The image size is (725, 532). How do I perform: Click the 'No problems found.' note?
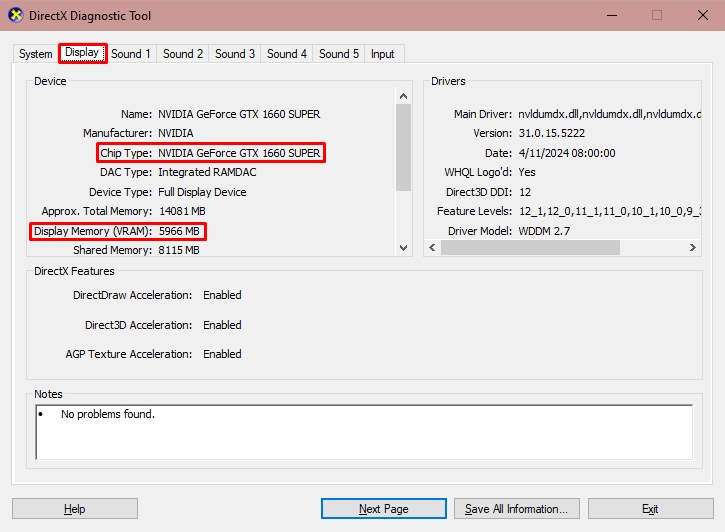pos(108,414)
